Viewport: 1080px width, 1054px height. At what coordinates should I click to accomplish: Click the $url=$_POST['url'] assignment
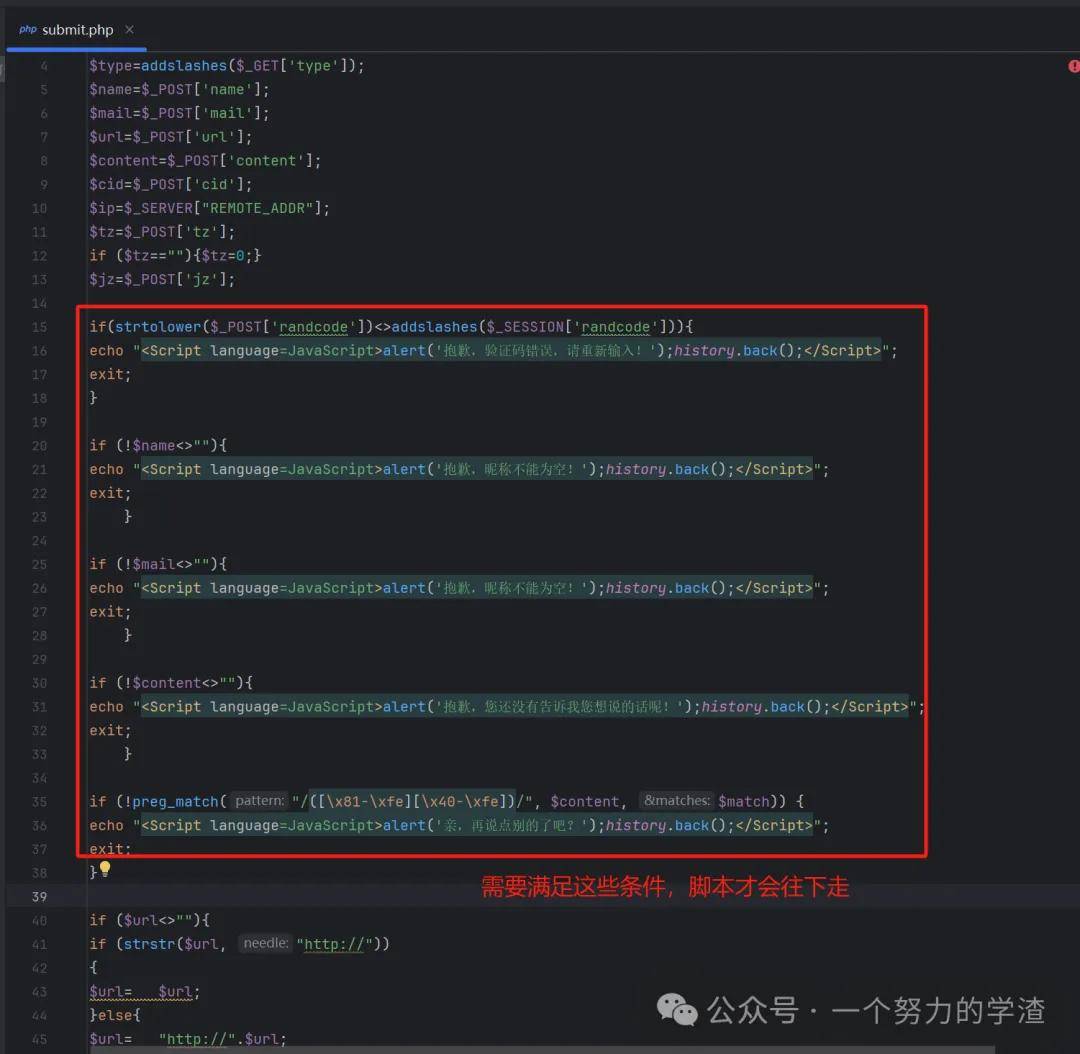pyautogui.click(x=171, y=136)
